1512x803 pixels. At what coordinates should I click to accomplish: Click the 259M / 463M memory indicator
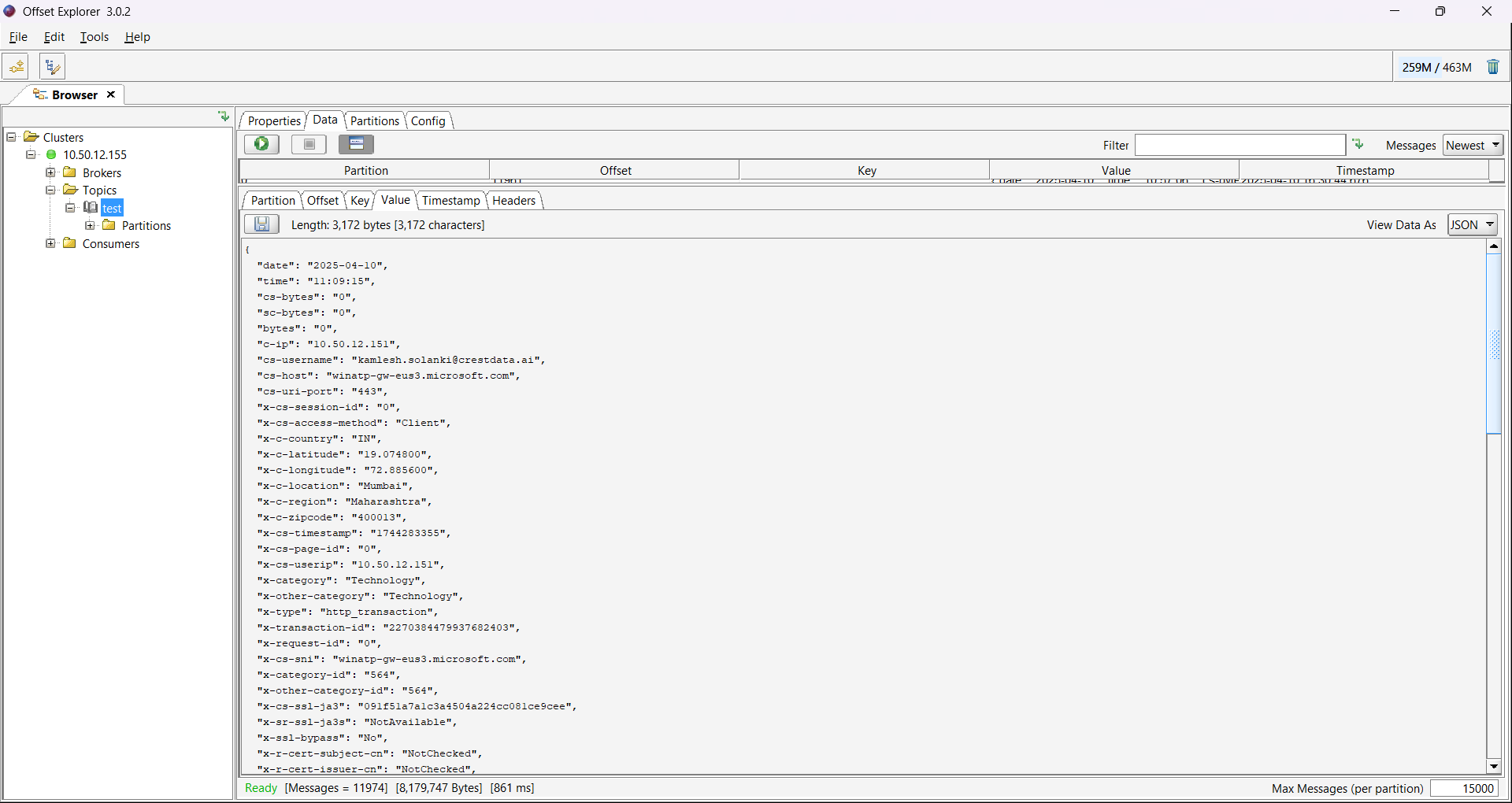(x=1436, y=67)
